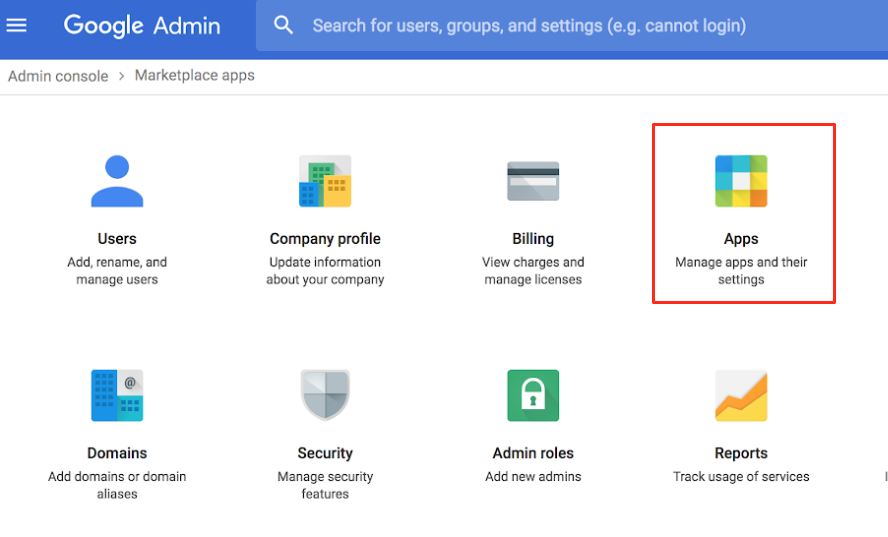The width and height of the screenshot is (888, 537).
Task: Open the Domains building icon
Action: [x=117, y=395]
